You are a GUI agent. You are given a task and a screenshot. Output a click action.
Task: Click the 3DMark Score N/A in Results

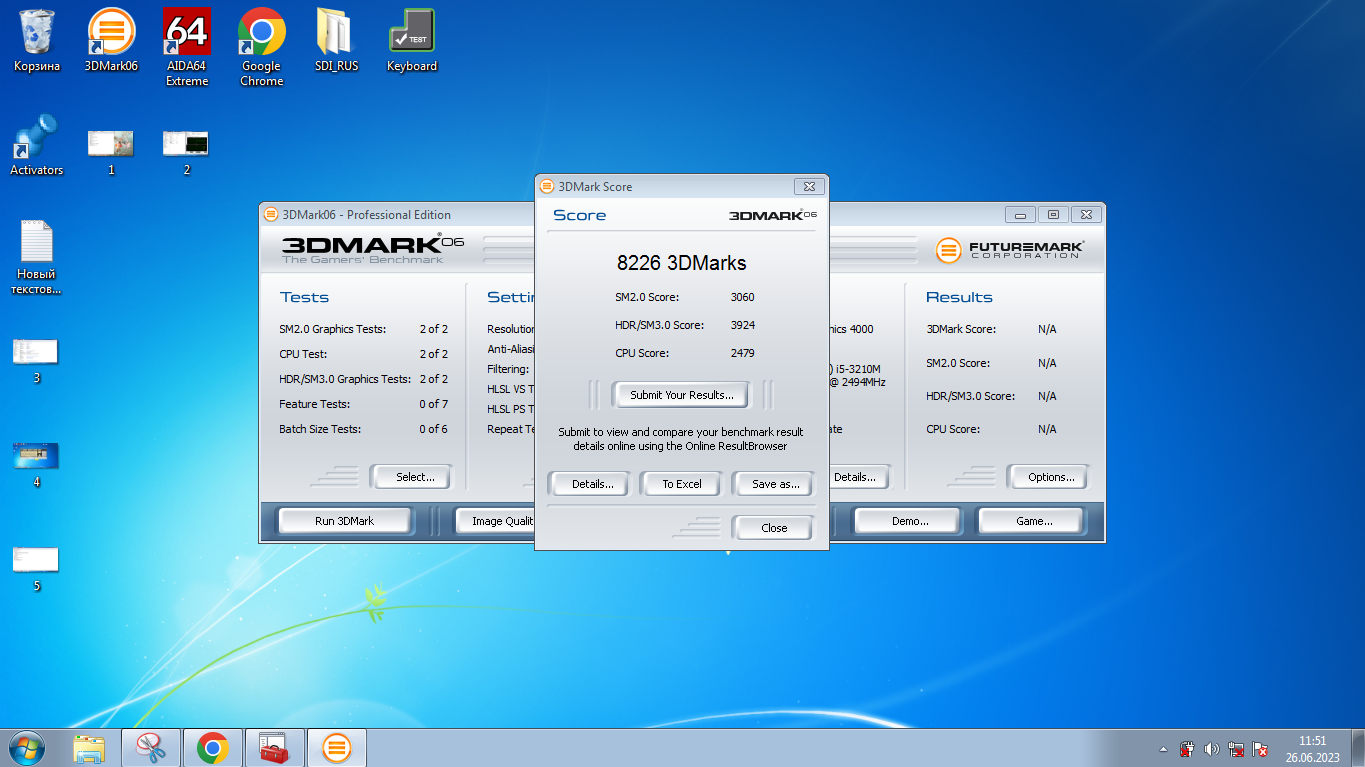(x=1047, y=329)
